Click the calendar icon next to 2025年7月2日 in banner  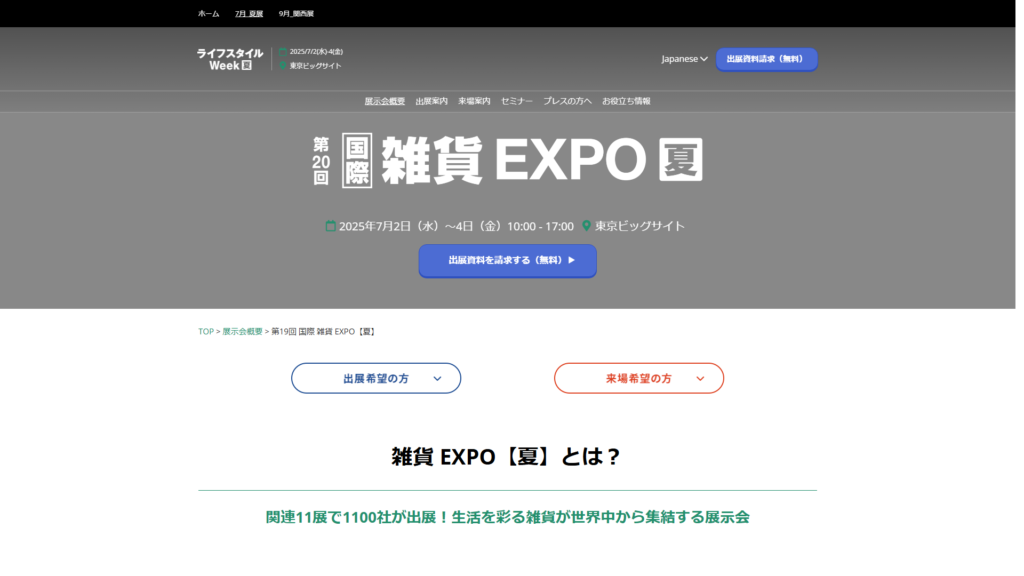click(x=330, y=225)
